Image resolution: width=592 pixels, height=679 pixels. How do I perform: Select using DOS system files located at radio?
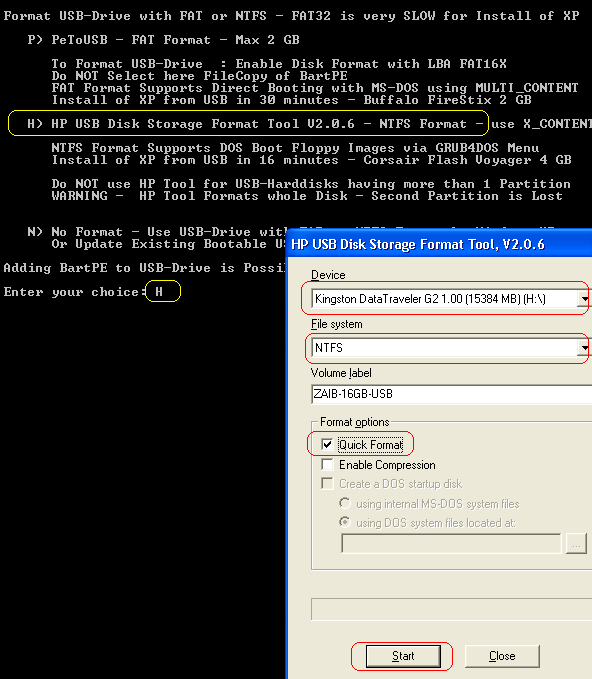pos(345,523)
